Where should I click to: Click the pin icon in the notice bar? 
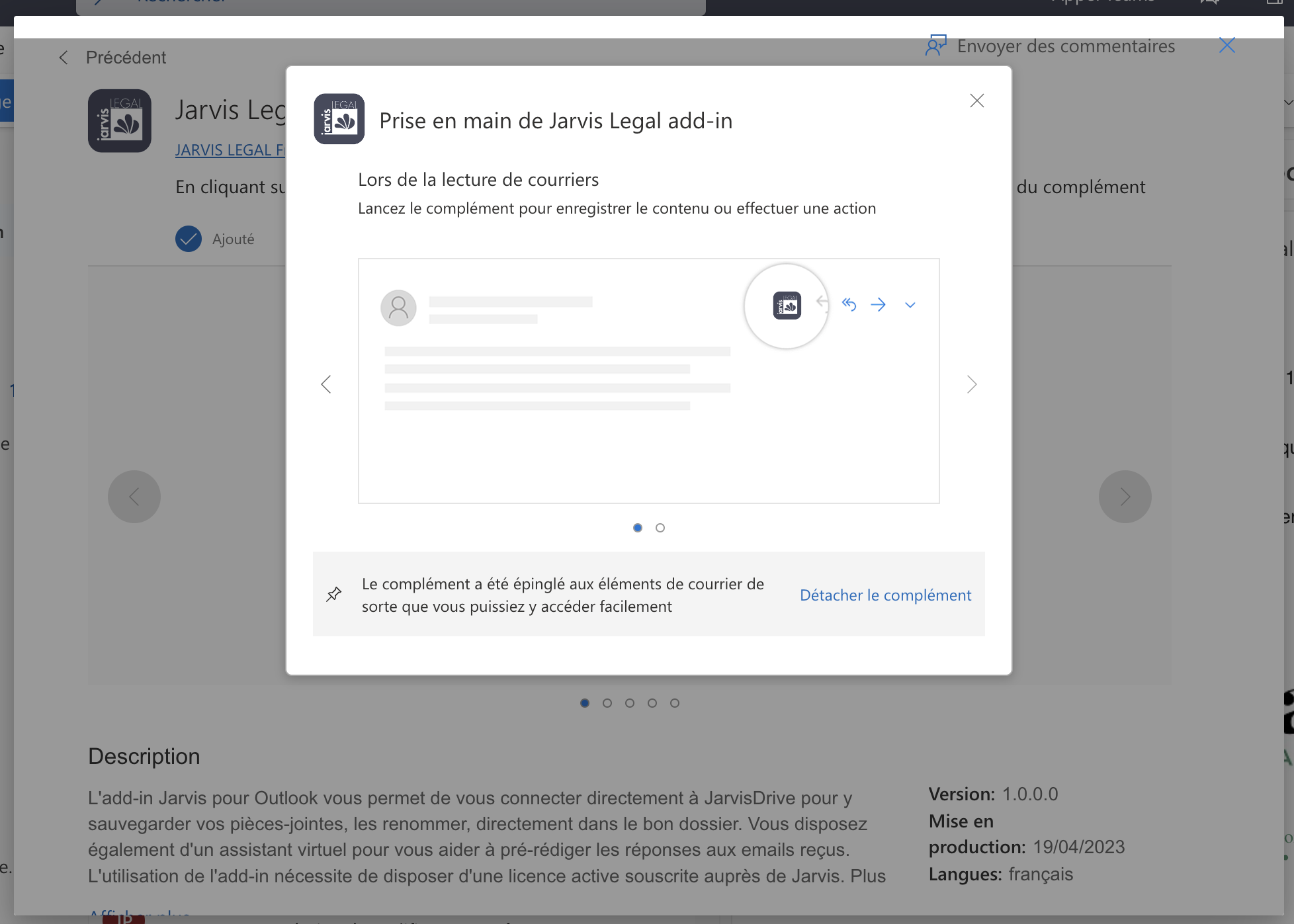pyautogui.click(x=334, y=594)
